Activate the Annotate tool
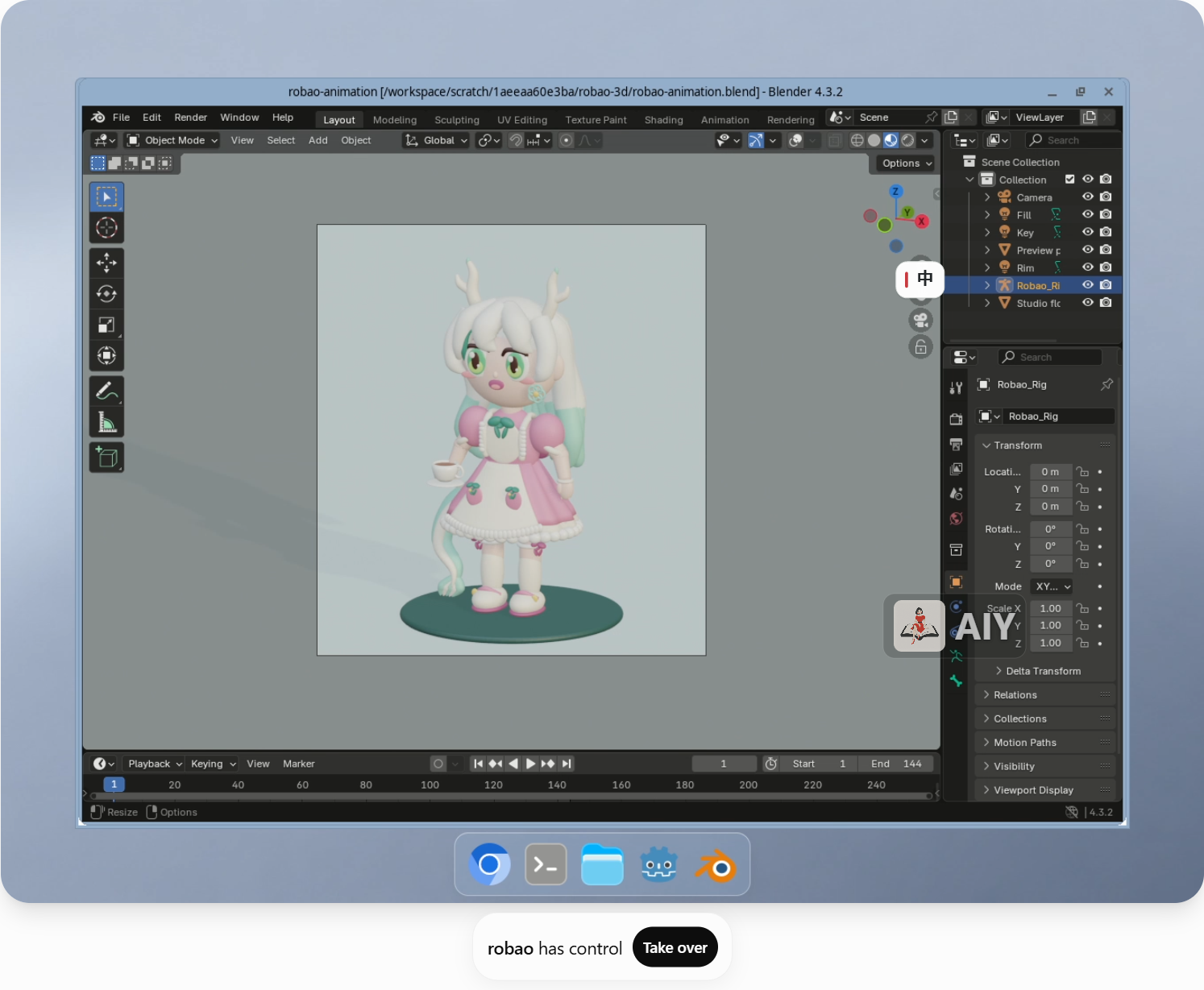The height and width of the screenshot is (990, 1204). 106,391
